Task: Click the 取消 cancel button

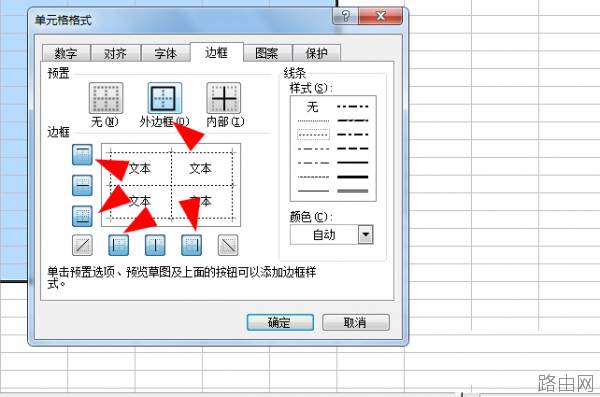Action: coord(356,322)
